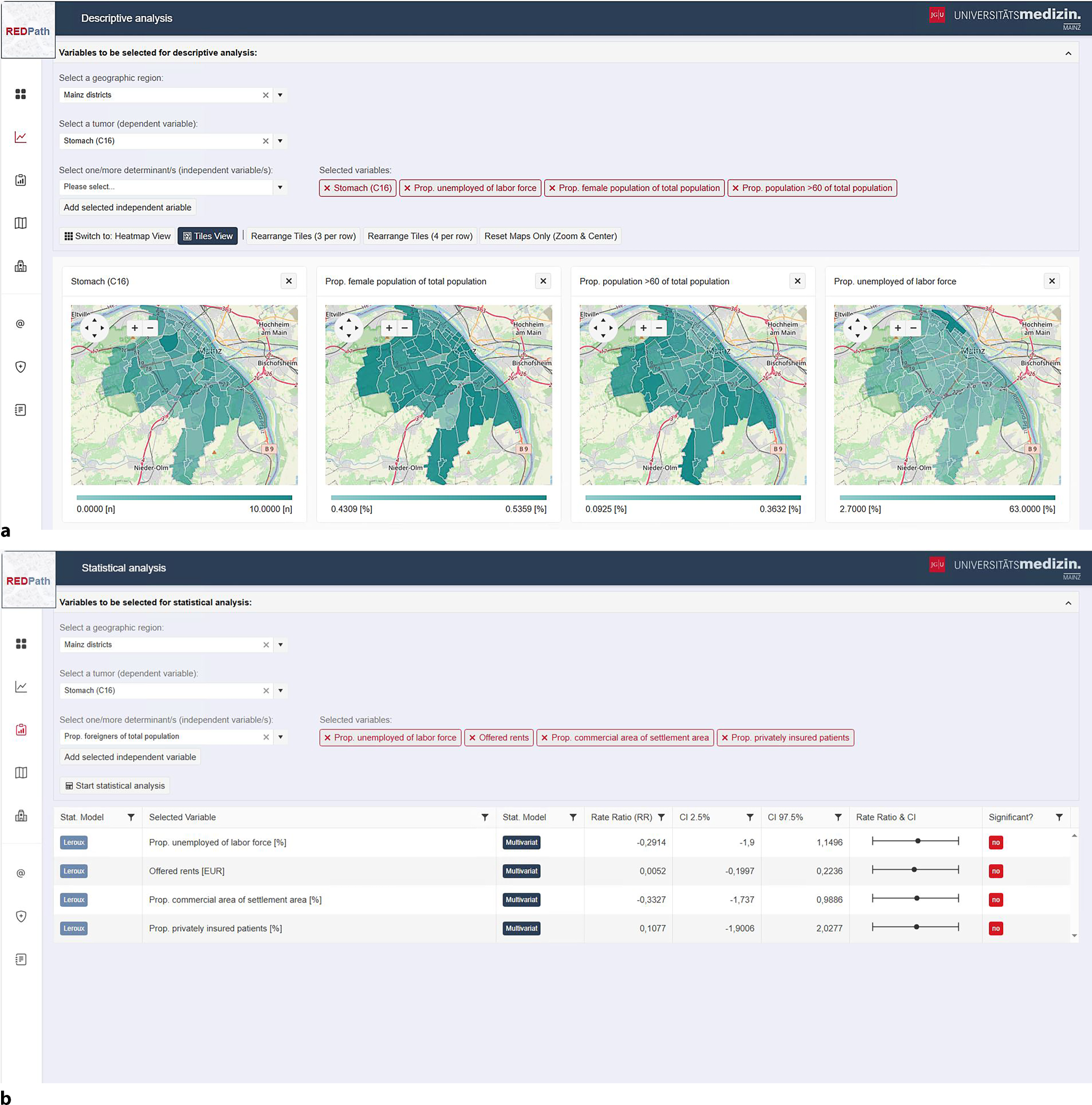The height and width of the screenshot is (1105, 1092).
Task: Open dashboard grid icon in top sidebar
Action: click(x=21, y=94)
